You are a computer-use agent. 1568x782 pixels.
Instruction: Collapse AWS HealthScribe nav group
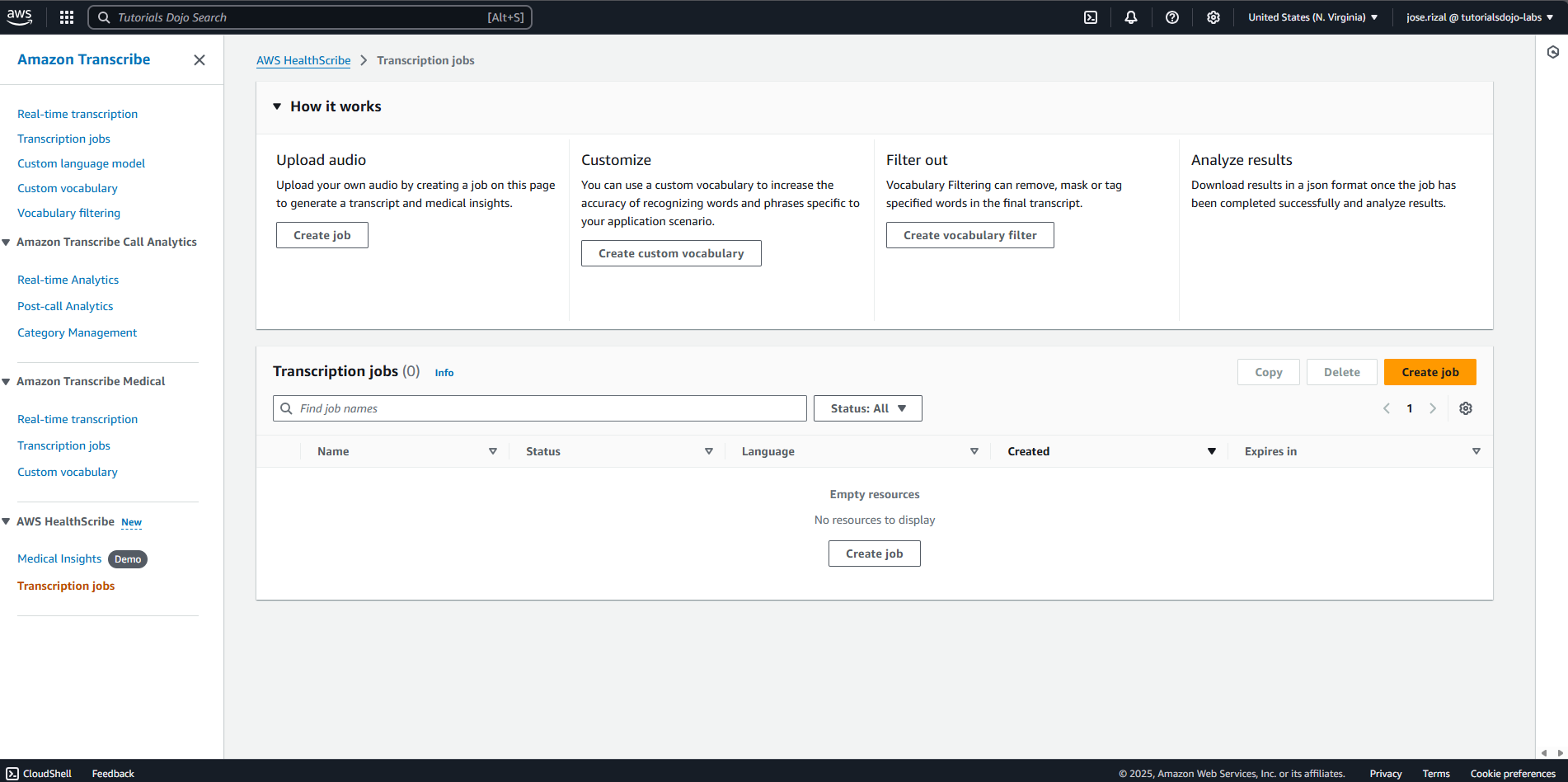(x=7, y=521)
